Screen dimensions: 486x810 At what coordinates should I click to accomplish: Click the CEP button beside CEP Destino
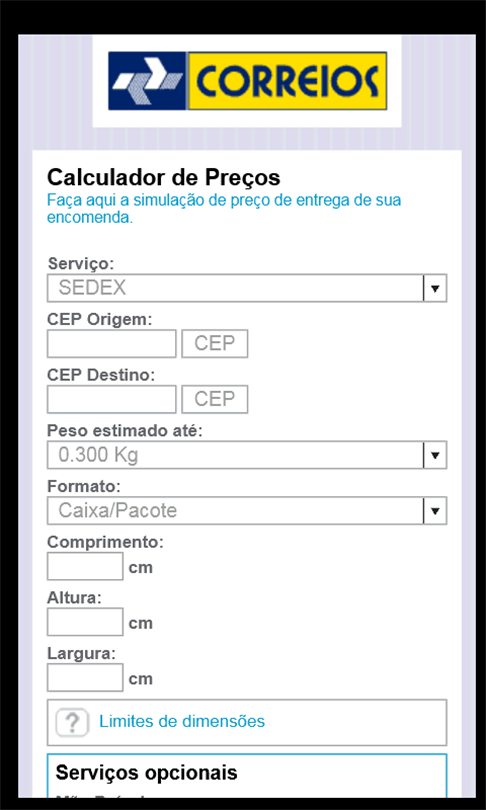[x=215, y=399]
